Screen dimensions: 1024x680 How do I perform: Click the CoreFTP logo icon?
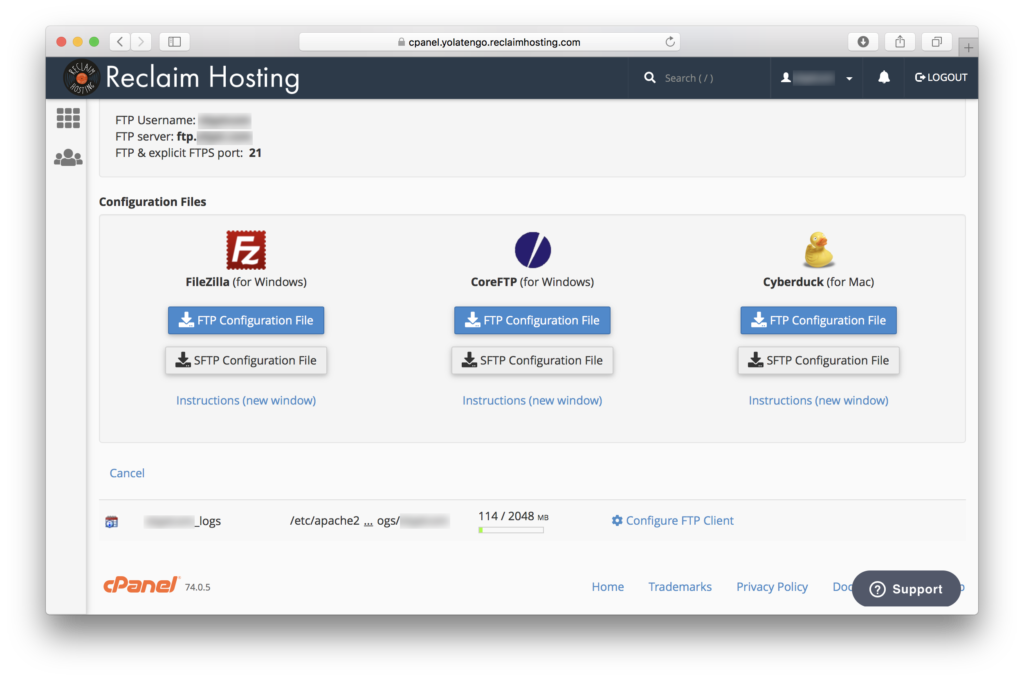(532, 248)
